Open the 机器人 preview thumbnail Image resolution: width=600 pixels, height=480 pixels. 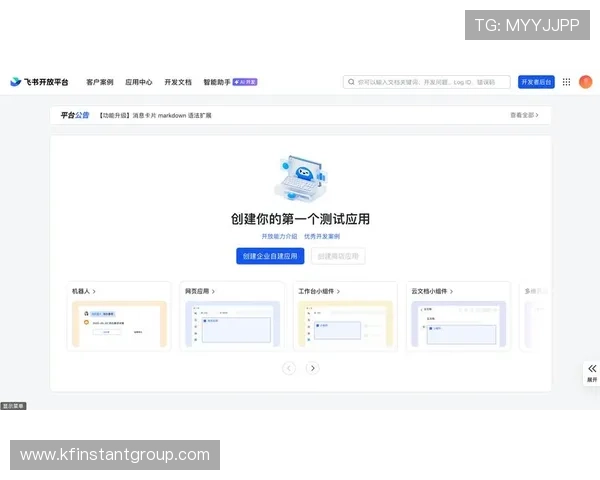point(119,324)
